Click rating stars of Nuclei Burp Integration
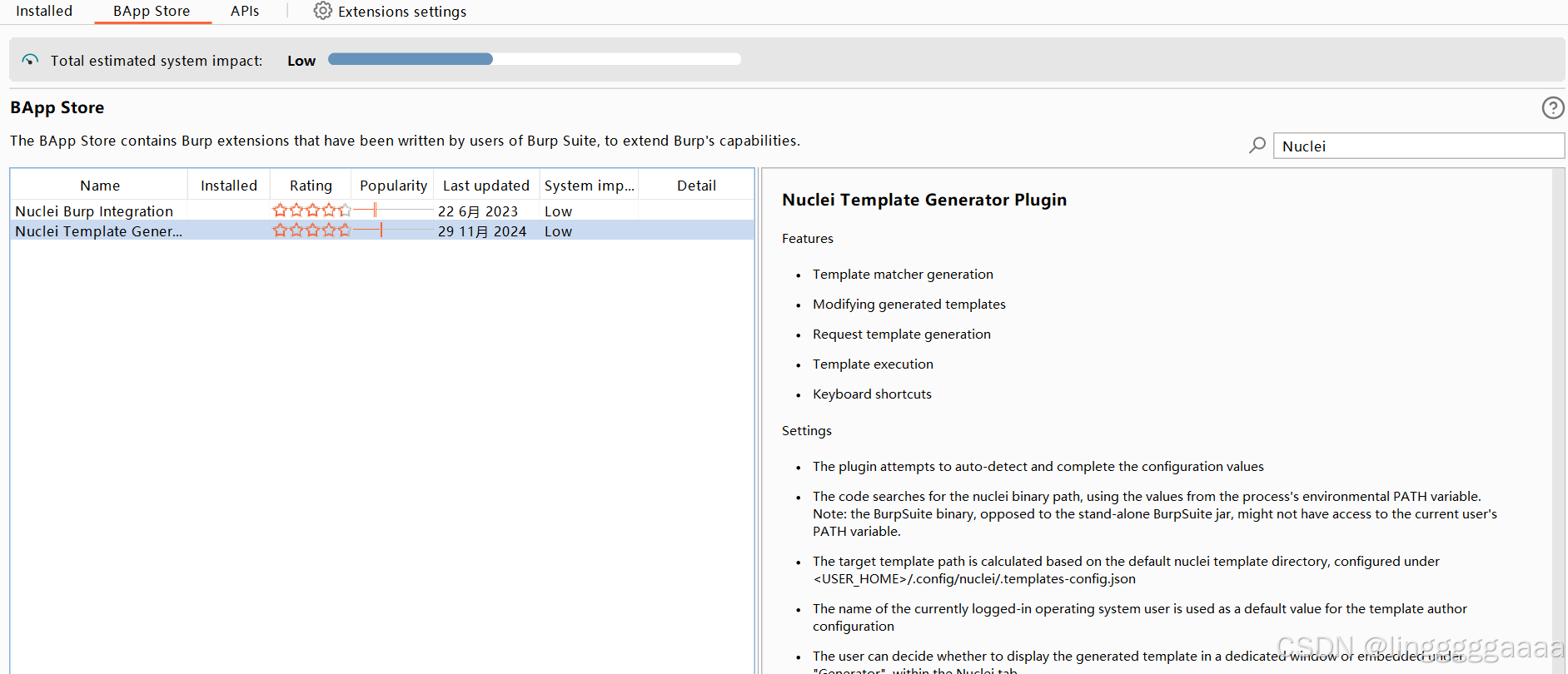 311,211
